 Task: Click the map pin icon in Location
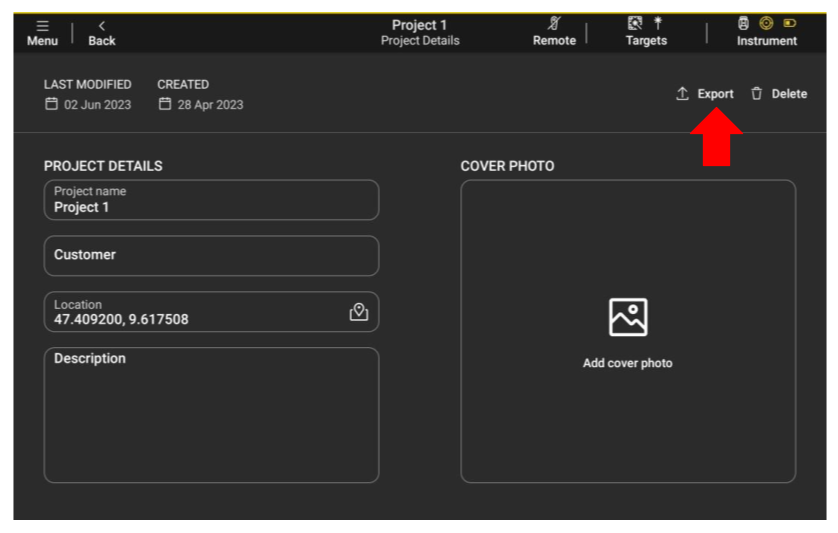[359, 313]
